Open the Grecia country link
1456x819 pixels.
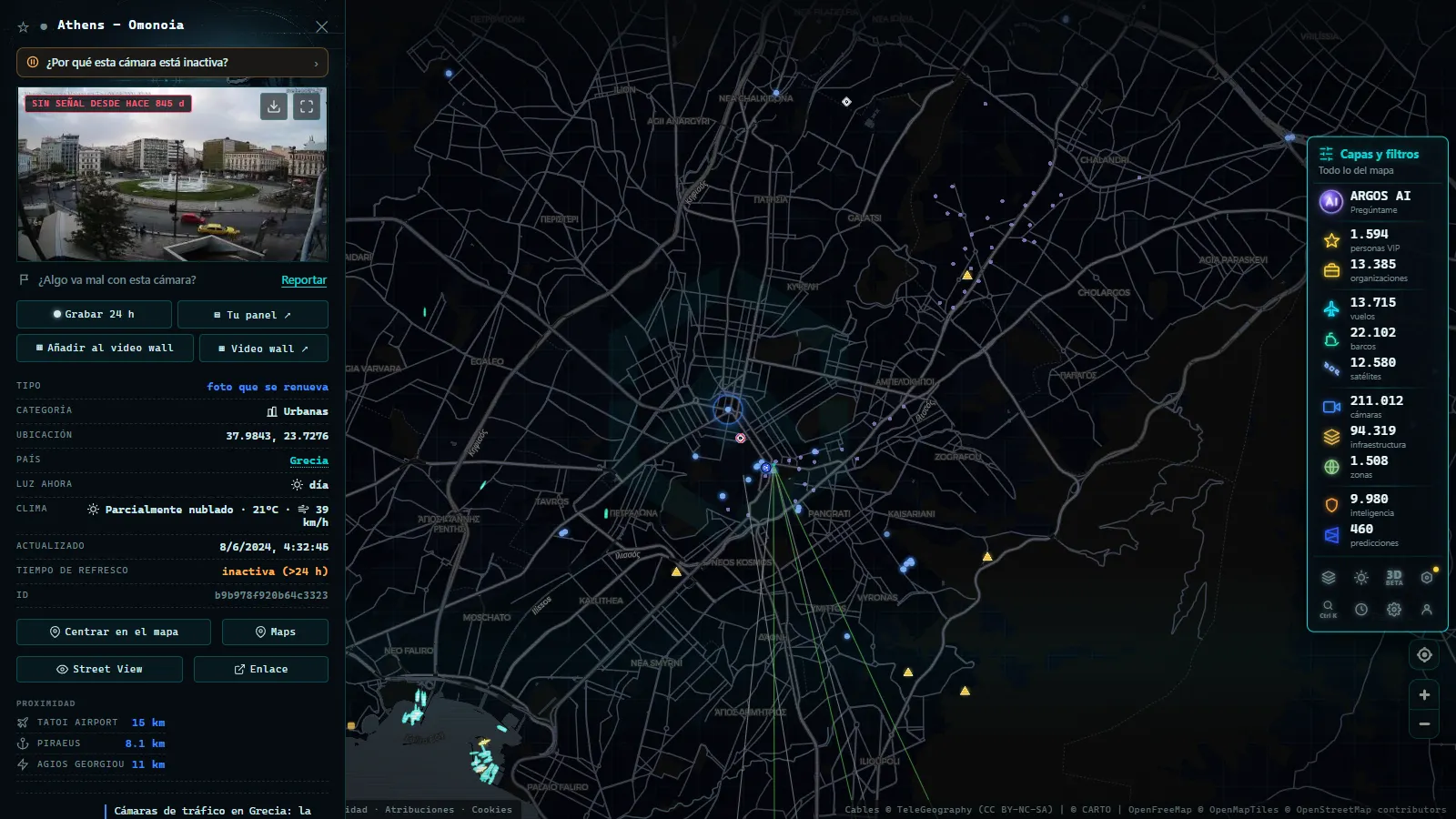(309, 460)
